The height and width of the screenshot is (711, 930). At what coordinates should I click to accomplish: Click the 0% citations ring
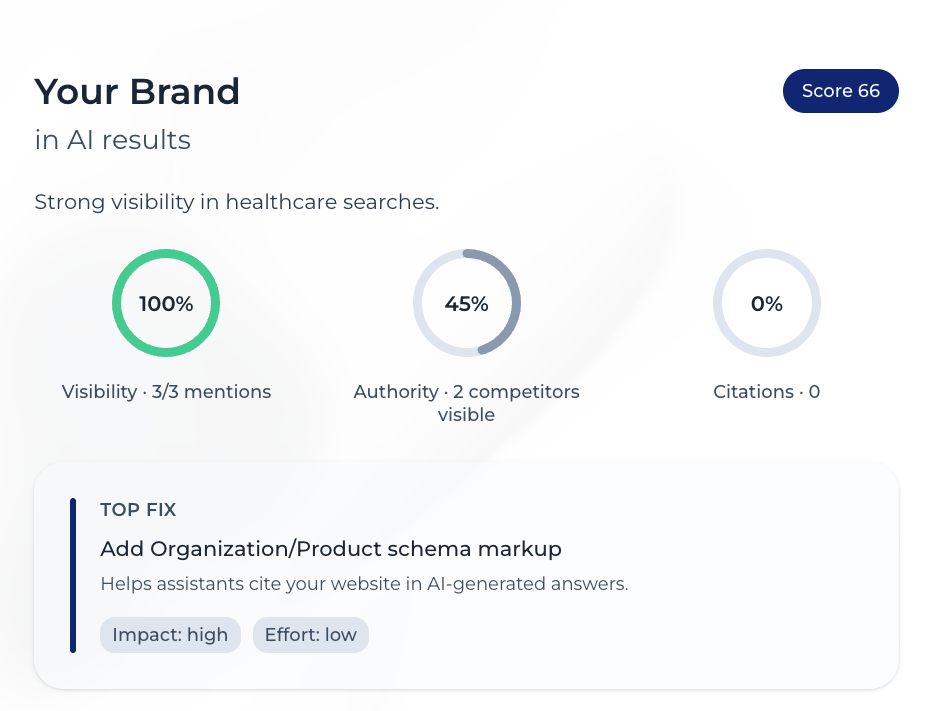coord(767,303)
